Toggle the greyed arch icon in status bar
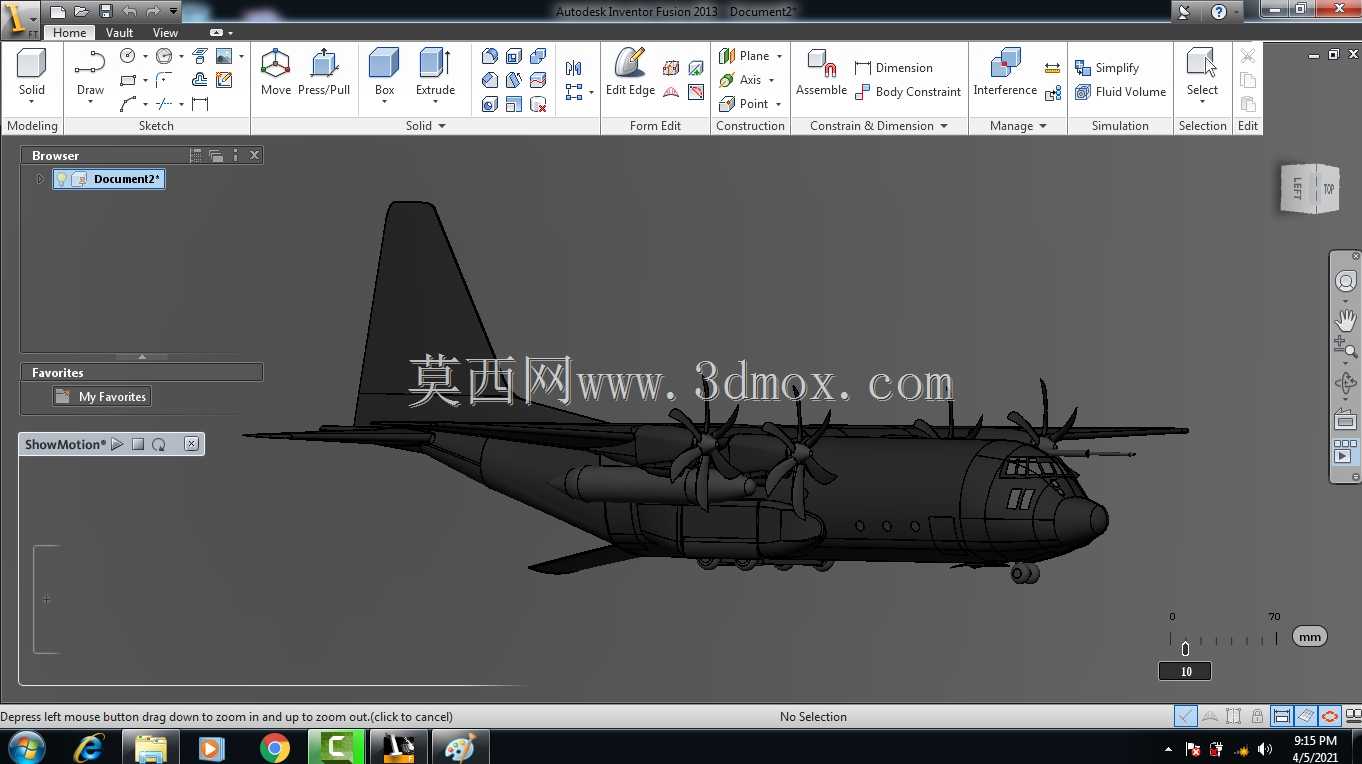The width and height of the screenshot is (1362, 764). (1209, 716)
